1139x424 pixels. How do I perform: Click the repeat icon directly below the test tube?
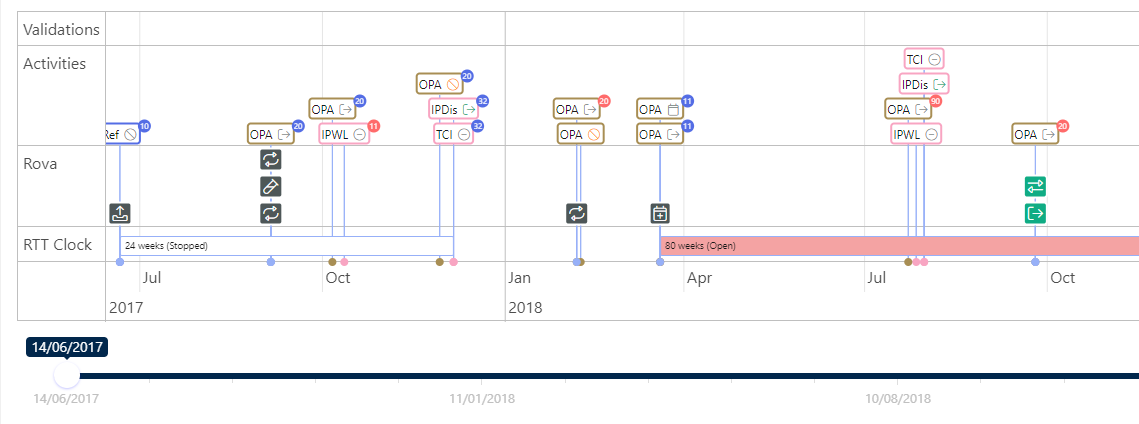pos(271,213)
